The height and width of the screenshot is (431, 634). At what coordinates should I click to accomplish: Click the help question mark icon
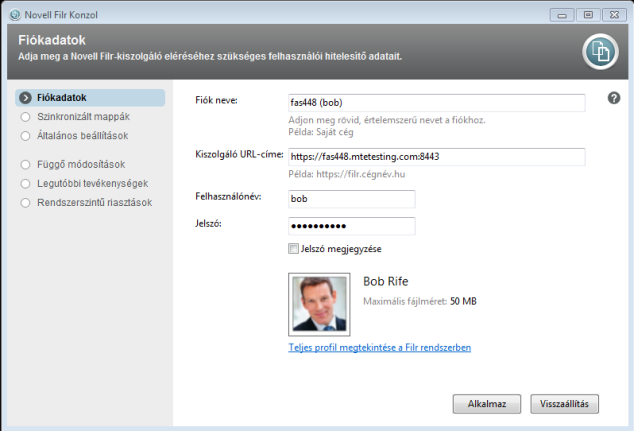[x=614, y=98]
